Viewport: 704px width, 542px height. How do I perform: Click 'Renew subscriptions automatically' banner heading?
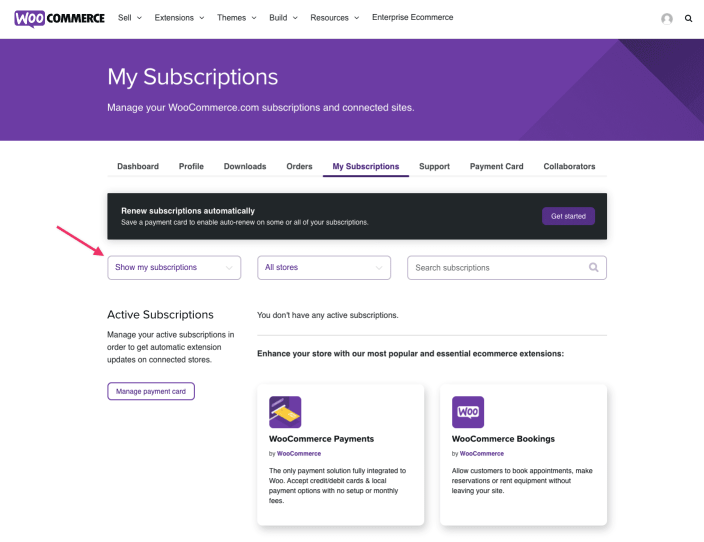tap(188, 211)
